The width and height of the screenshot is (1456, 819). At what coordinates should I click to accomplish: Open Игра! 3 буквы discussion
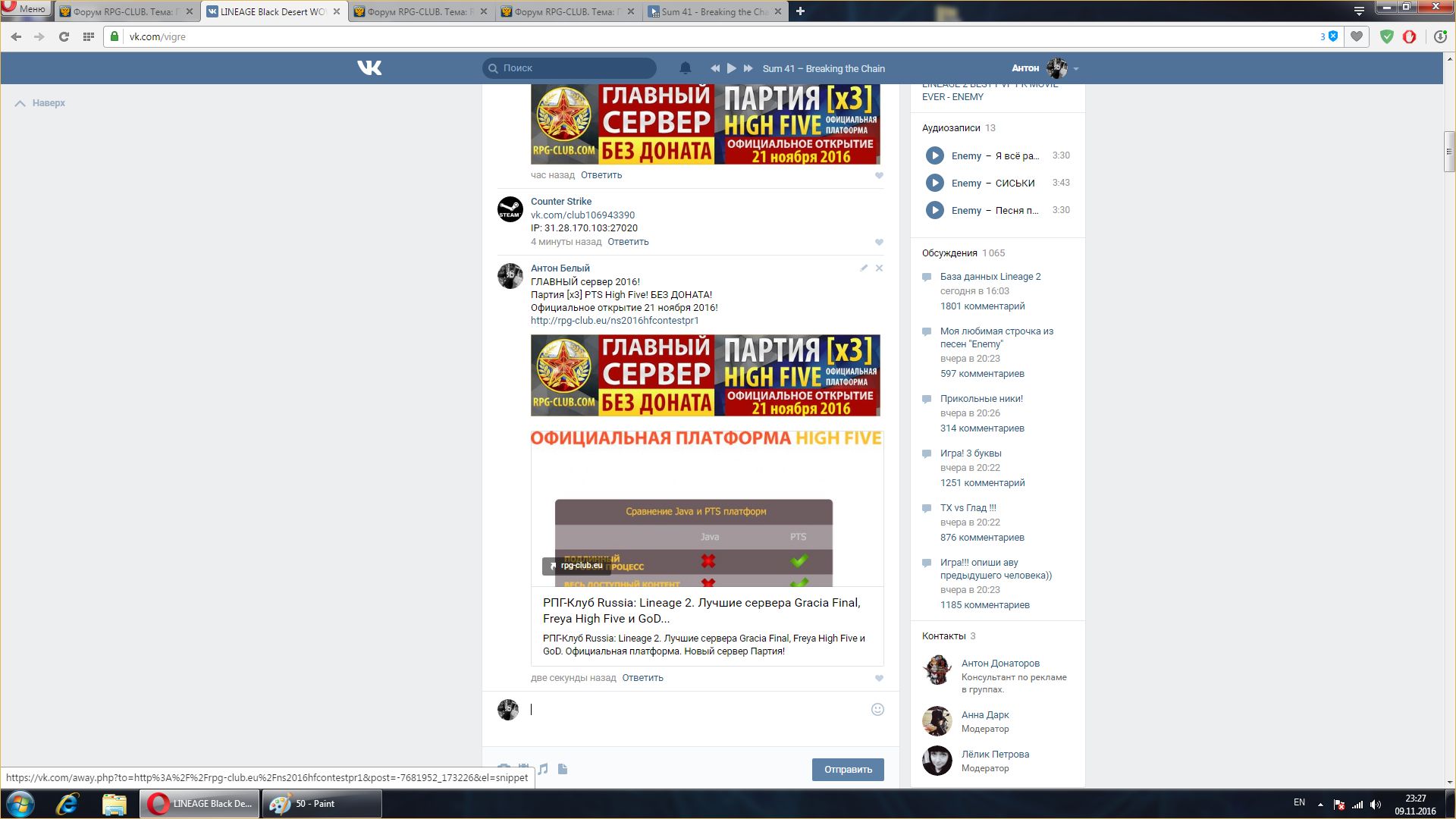(x=971, y=453)
